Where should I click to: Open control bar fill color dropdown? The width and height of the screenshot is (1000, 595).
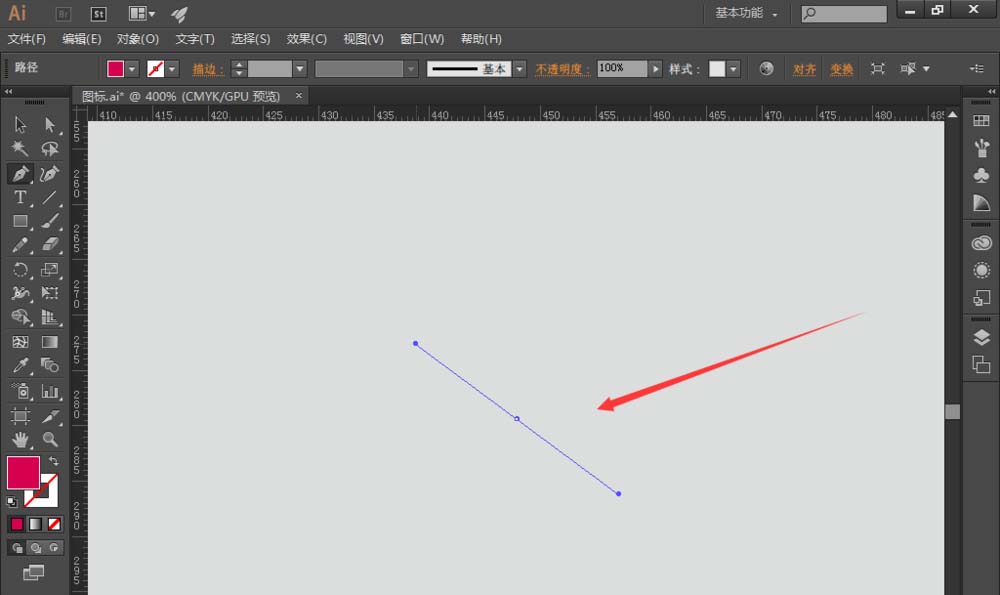[x=132, y=69]
